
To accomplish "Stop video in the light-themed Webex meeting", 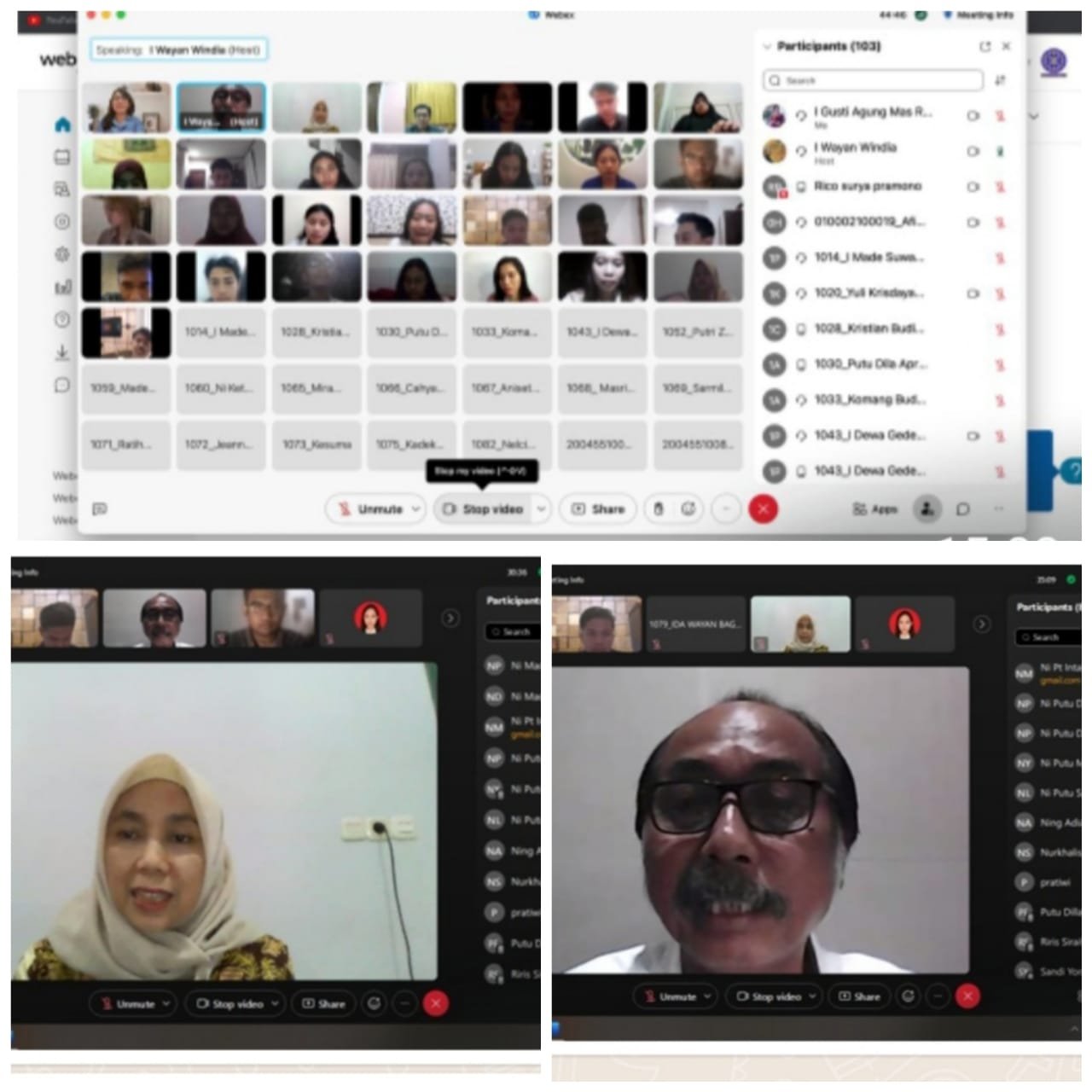I will tap(484, 509).
